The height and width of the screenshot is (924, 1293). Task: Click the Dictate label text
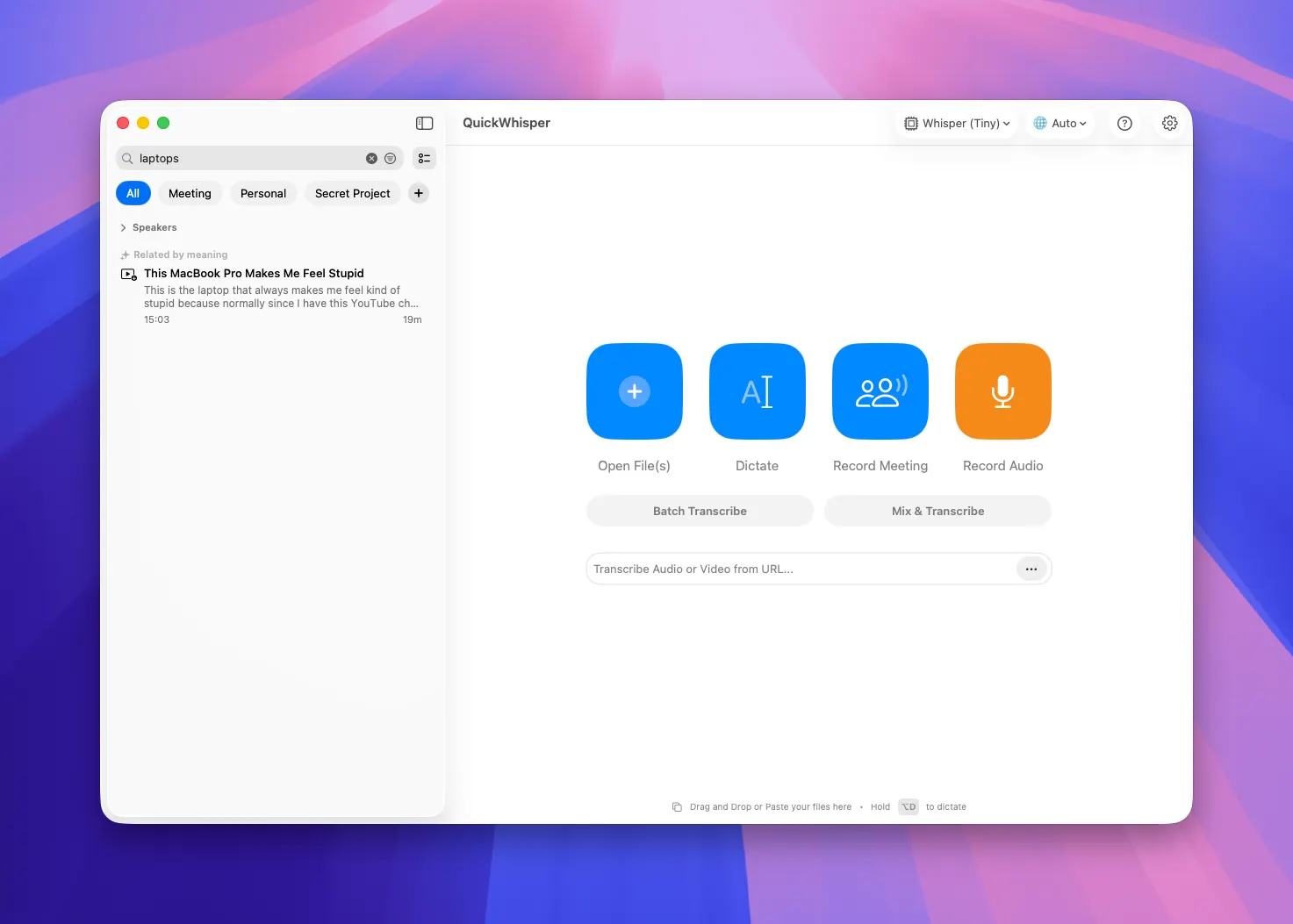click(757, 466)
